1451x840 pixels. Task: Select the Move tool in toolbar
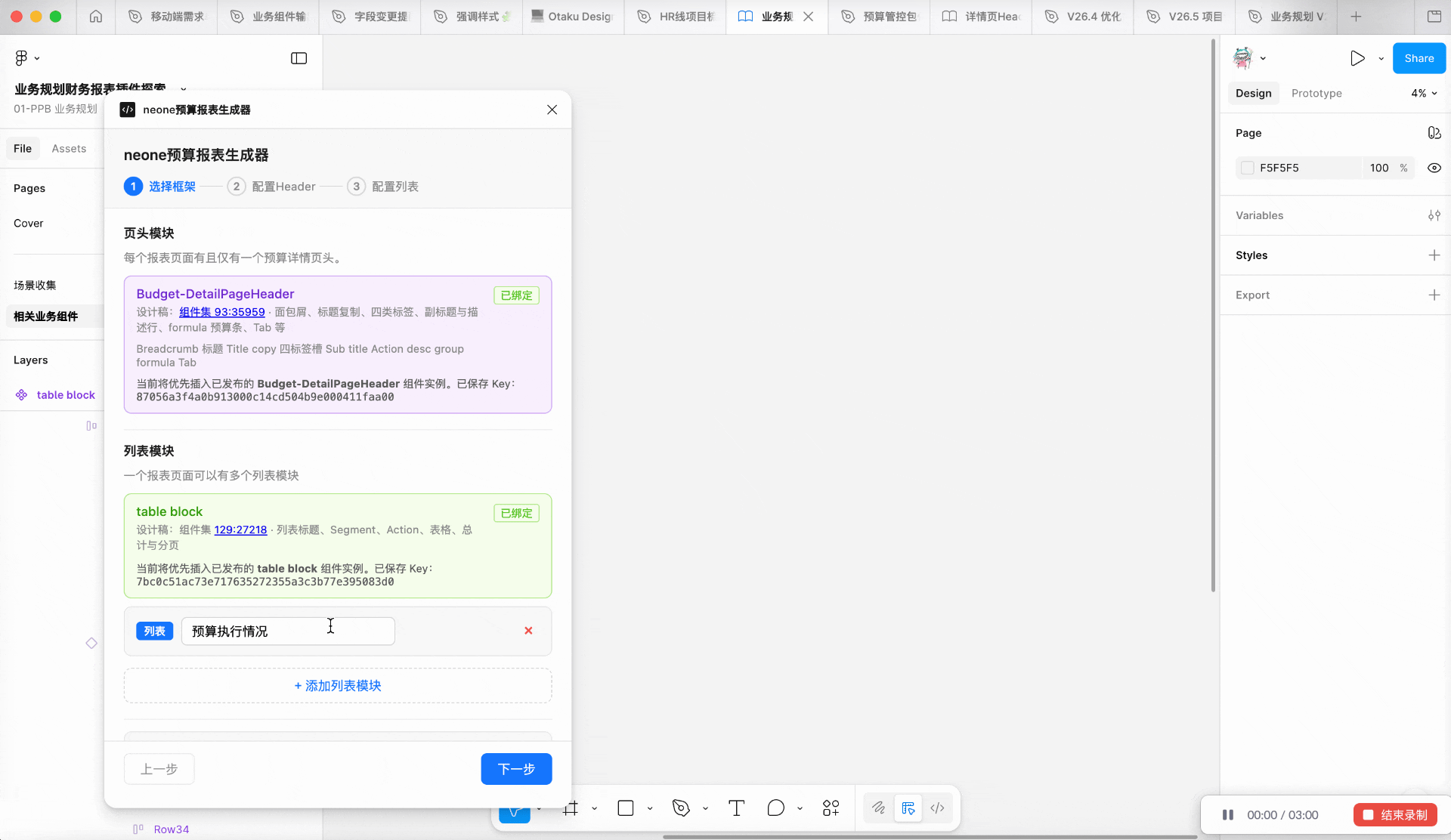[515, 809]
